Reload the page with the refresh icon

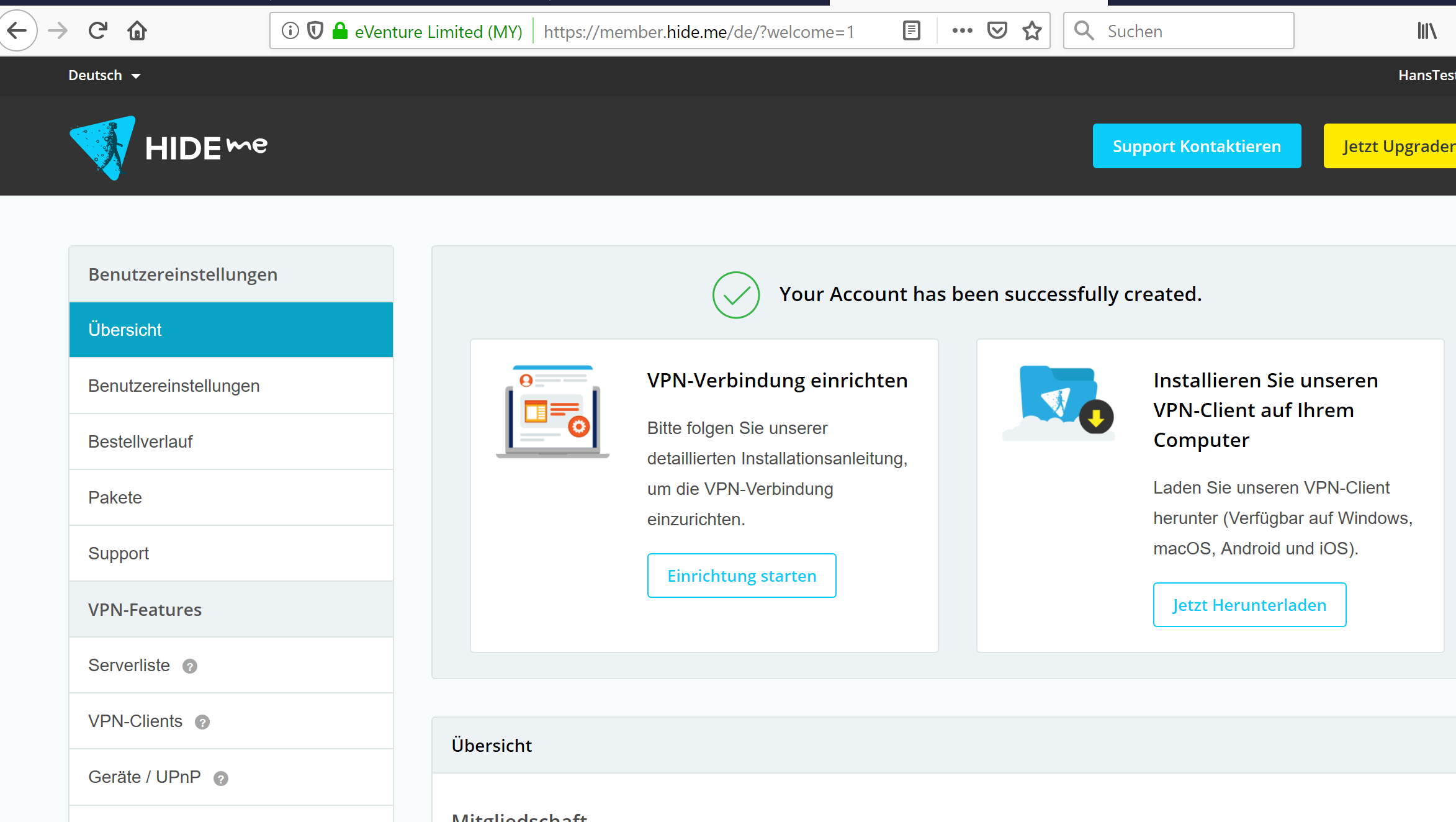pyautogui.click(x=98, y=30)
